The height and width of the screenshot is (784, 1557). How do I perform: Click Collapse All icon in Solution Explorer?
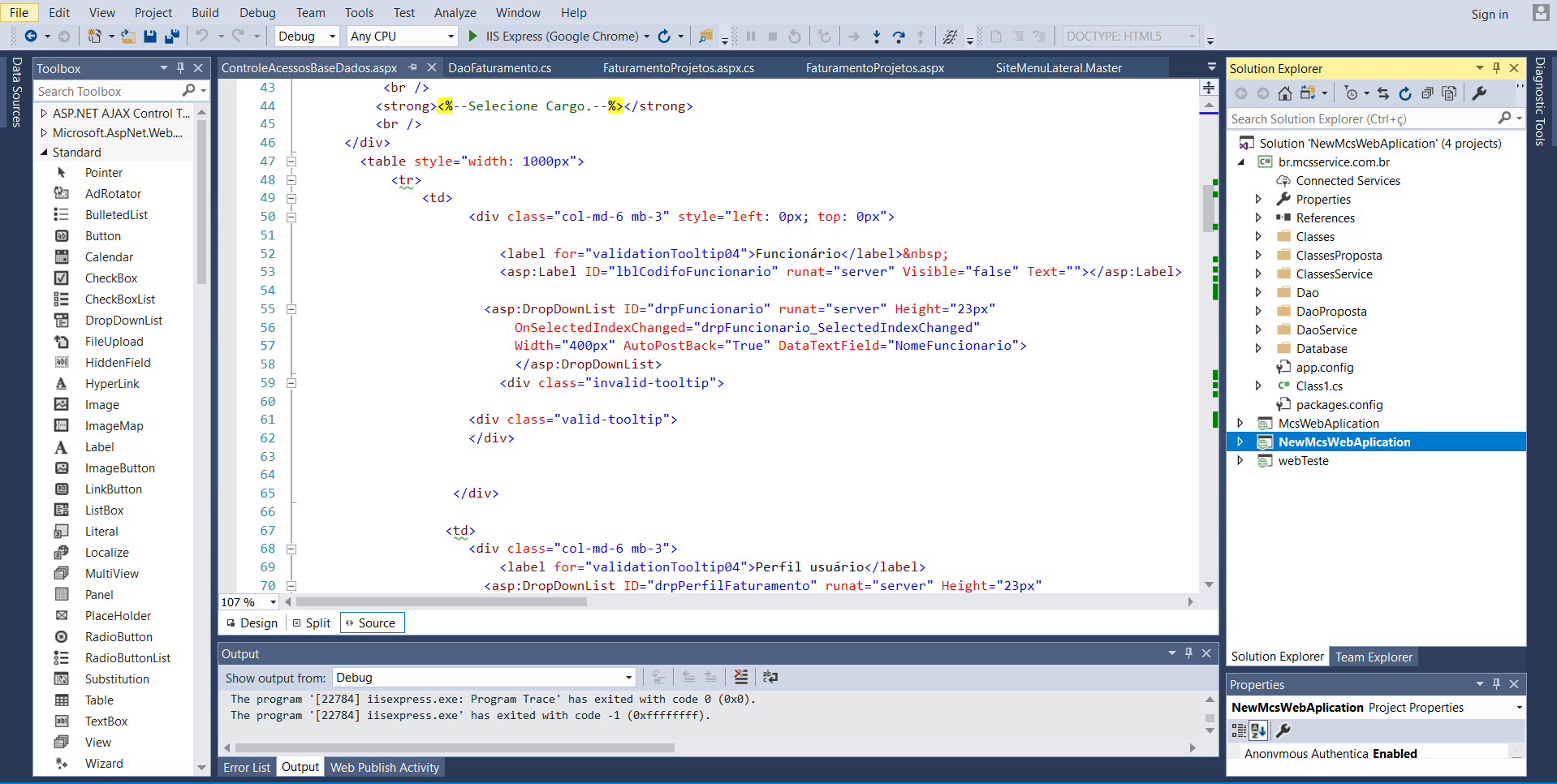tap(1427, 93)
